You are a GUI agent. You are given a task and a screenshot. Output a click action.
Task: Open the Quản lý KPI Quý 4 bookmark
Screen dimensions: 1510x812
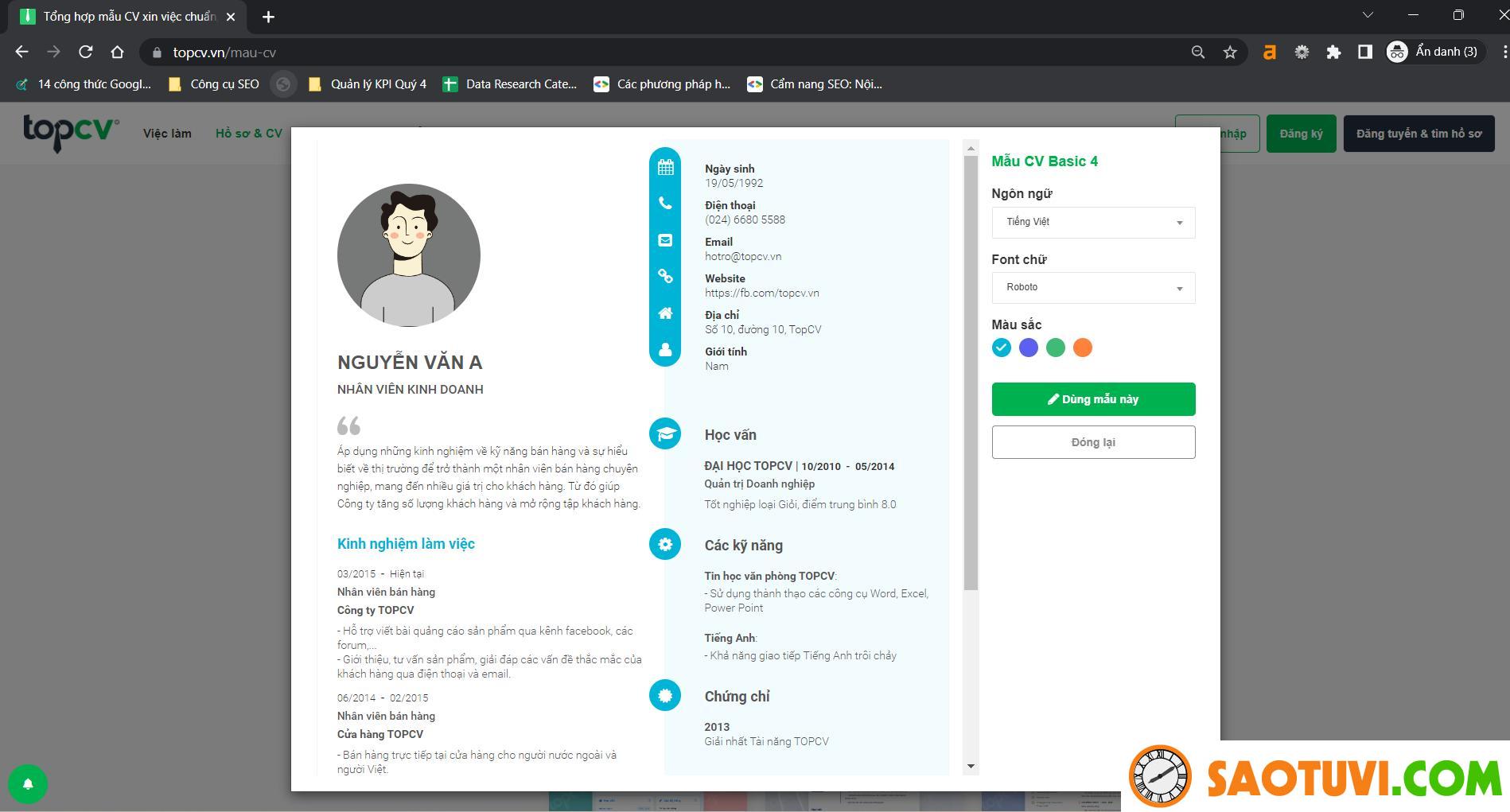coord(368,84)
